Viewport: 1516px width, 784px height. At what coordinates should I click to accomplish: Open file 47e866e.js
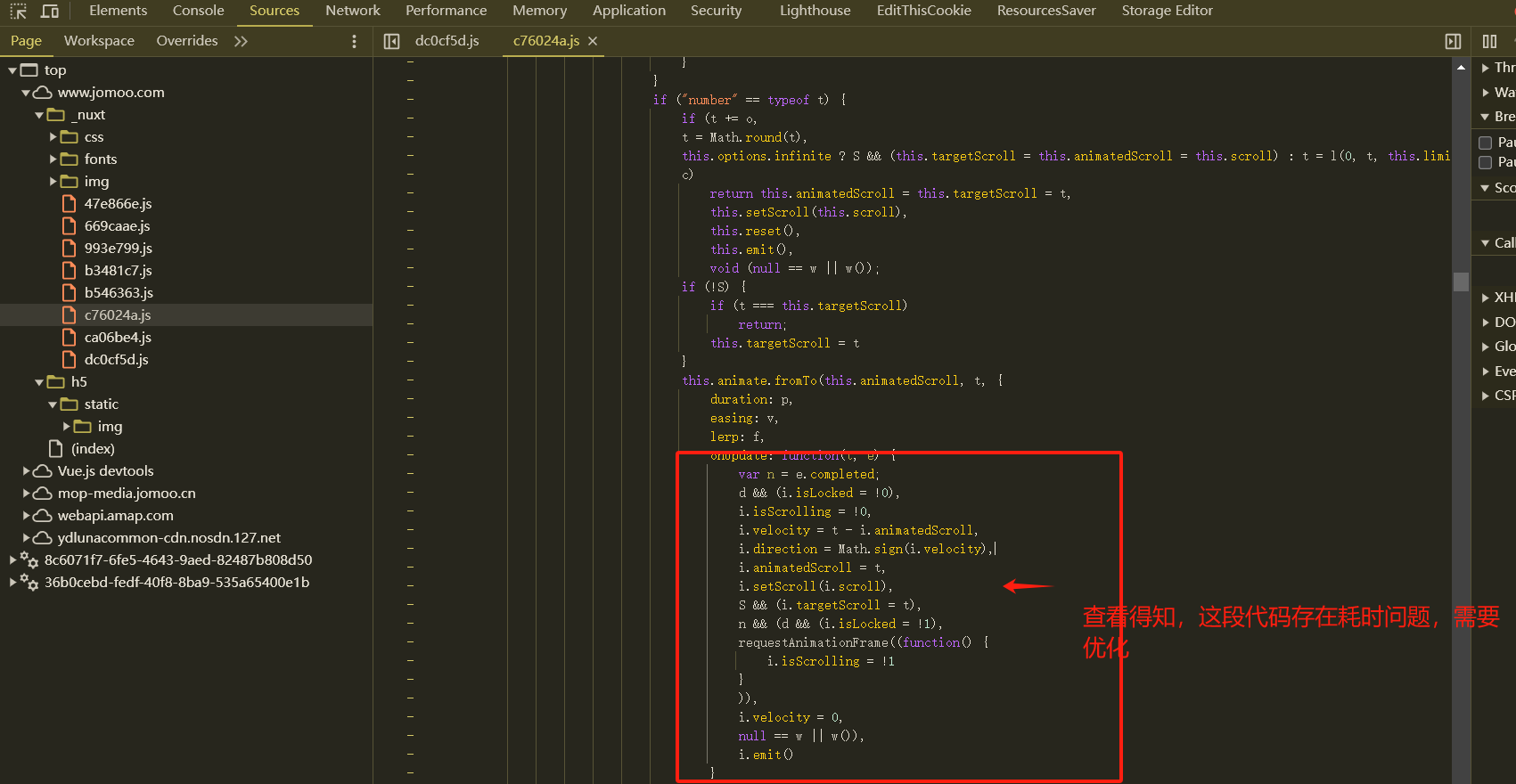(118, 204)
